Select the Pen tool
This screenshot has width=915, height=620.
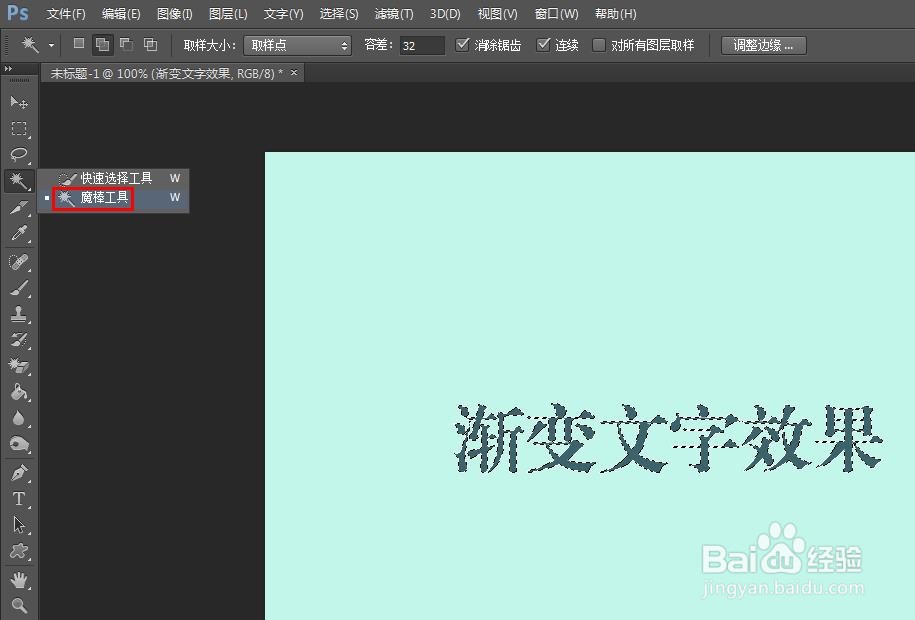point(19,472)
